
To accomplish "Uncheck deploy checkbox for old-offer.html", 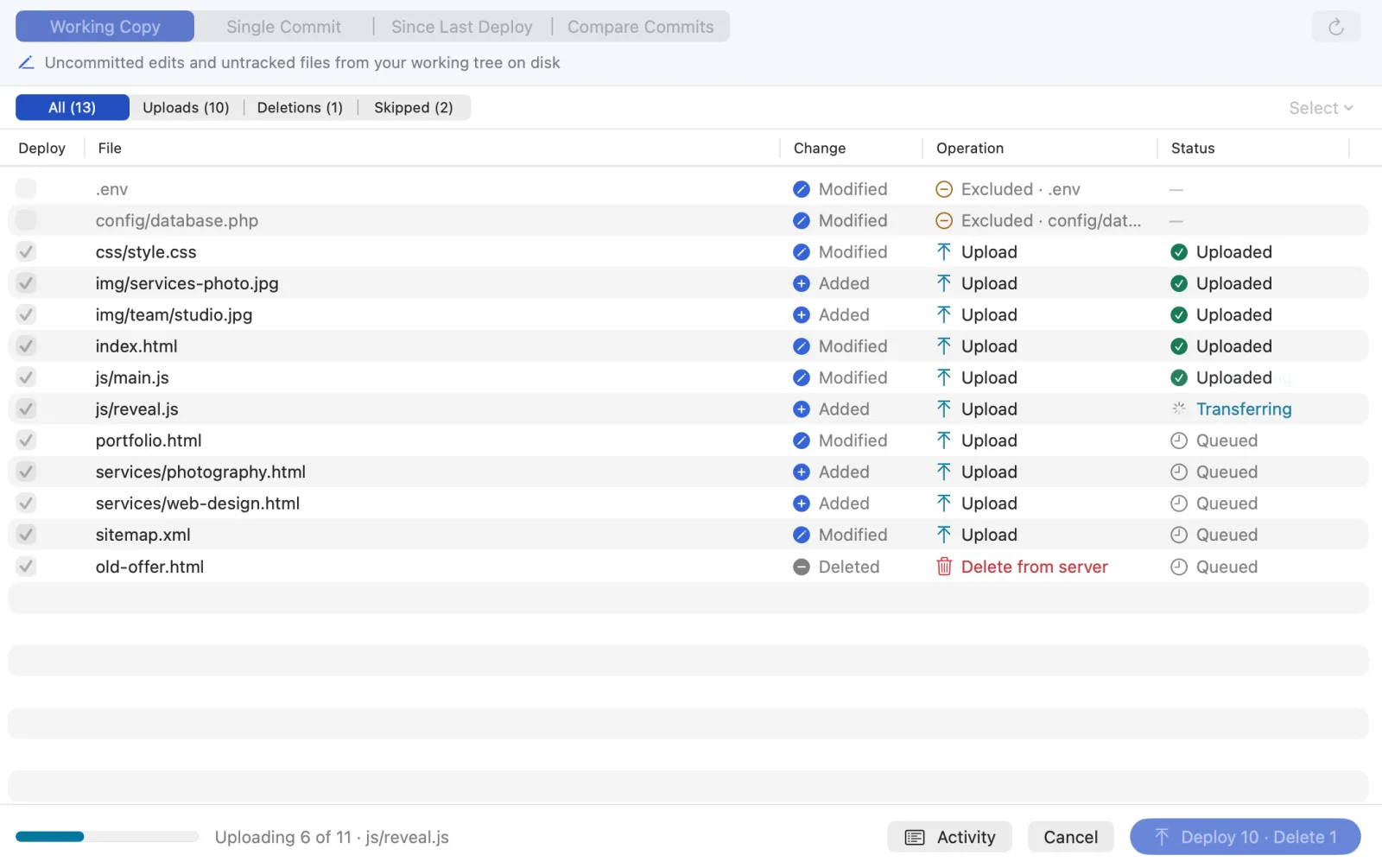I will [26, 567].
